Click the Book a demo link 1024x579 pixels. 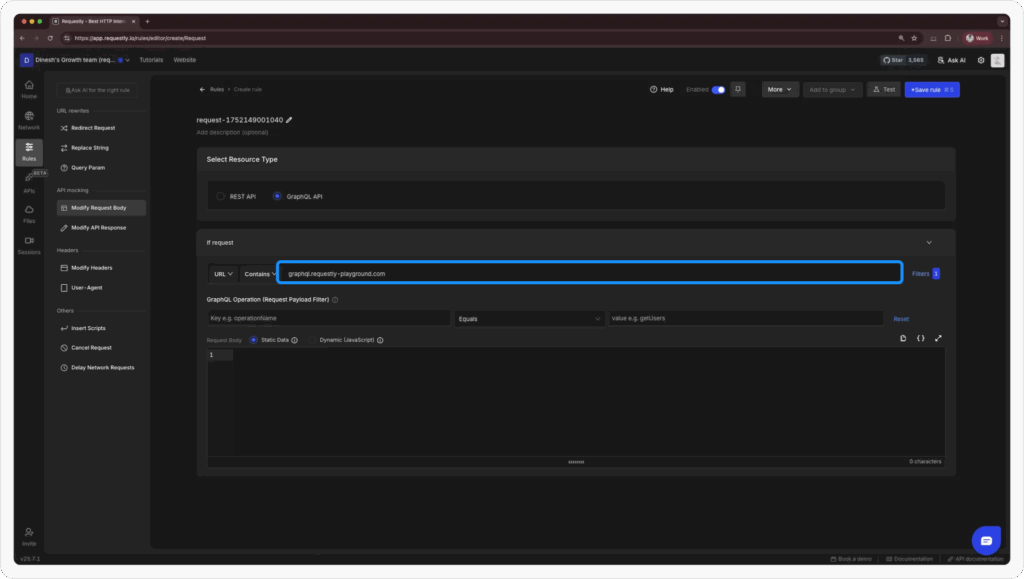[851, 559]
